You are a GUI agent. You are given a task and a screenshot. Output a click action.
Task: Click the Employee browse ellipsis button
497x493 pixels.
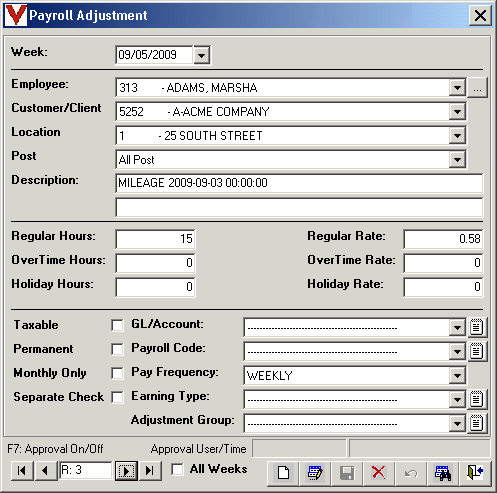(477, 88)
